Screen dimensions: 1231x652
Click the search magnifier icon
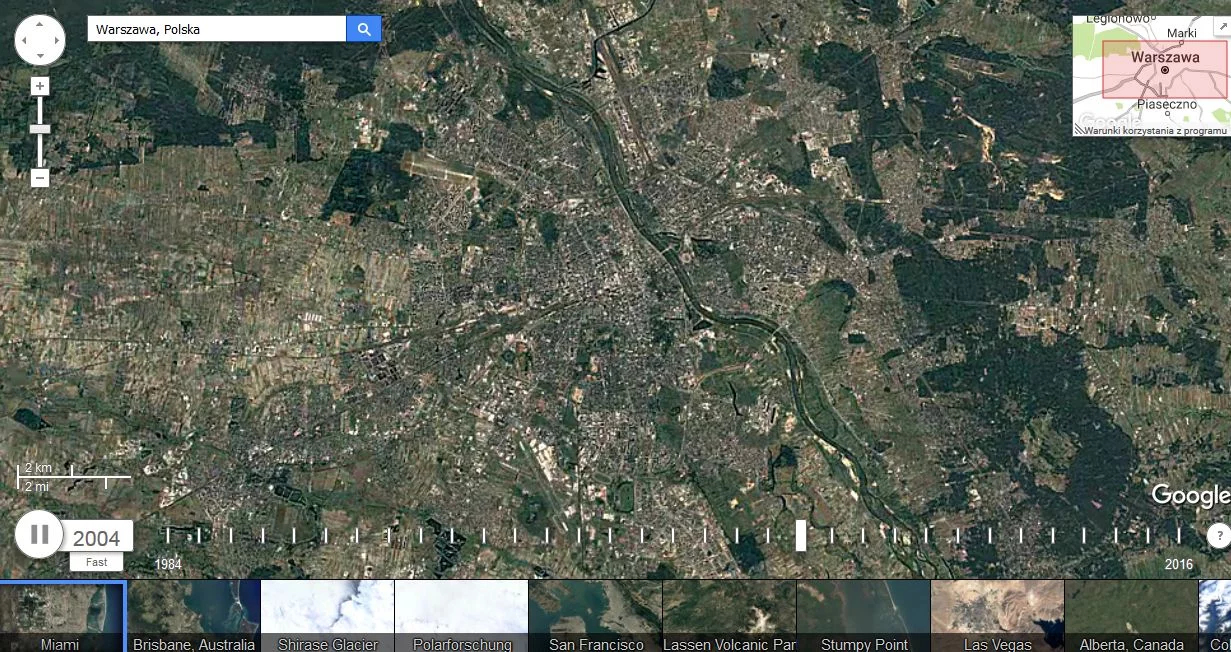363,28
